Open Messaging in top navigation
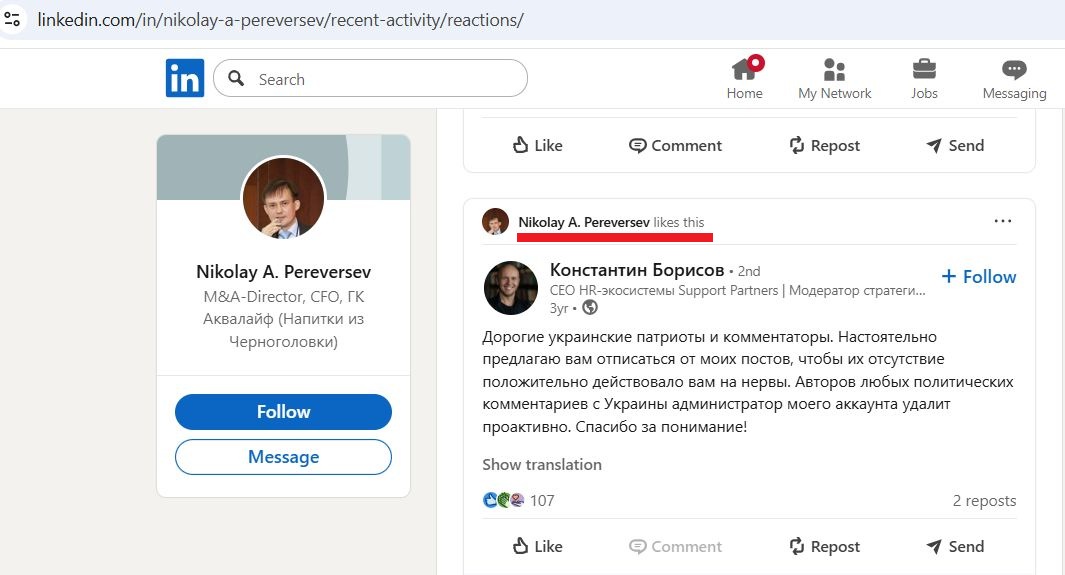This screenshot has width=1065, height=575. [x=1014, y=79]
